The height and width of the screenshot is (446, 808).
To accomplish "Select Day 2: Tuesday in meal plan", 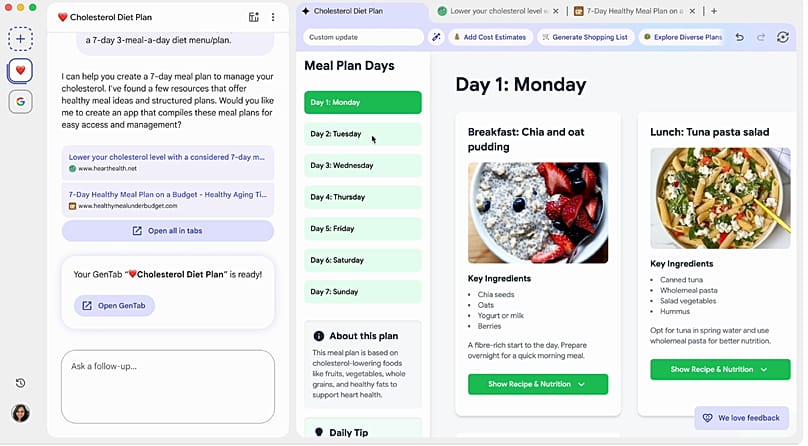I will [363, 134].
